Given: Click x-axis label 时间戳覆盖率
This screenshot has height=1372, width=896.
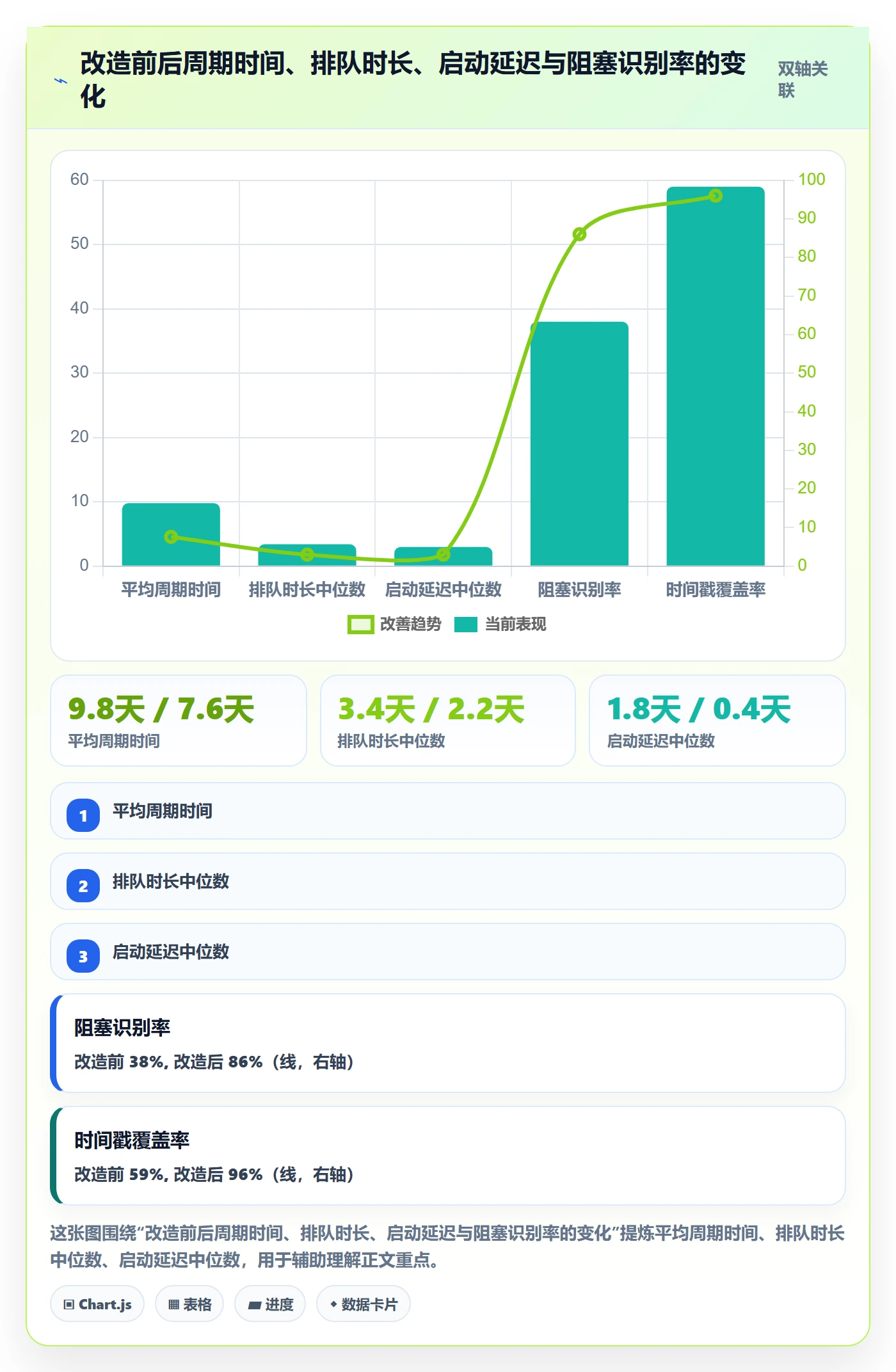Looking at the screenshot, I should pos(716,589).
